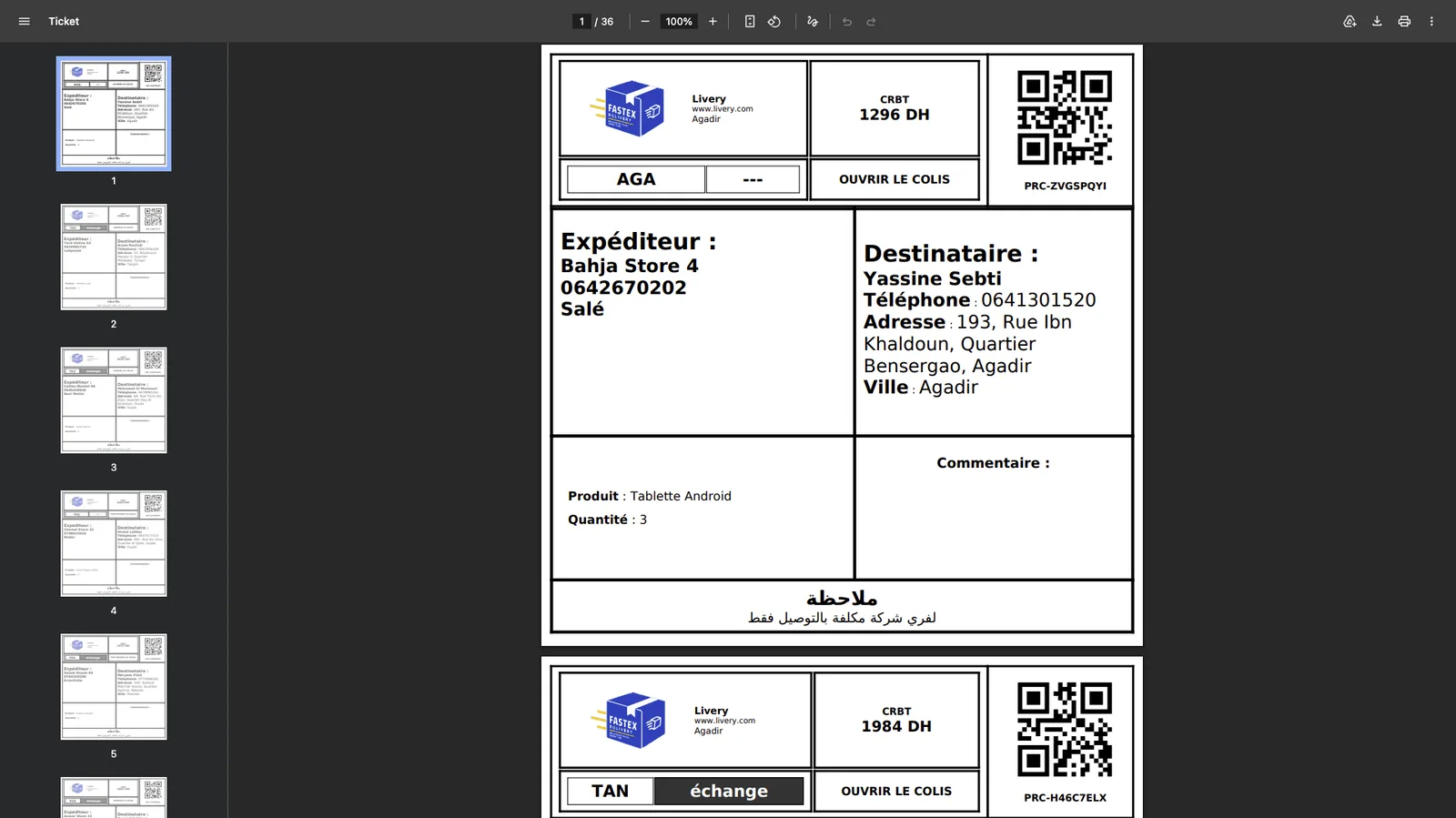Zoom out with the minus icon
The height and width of the screenshot is (818, 1456).
tap(645, 21)
